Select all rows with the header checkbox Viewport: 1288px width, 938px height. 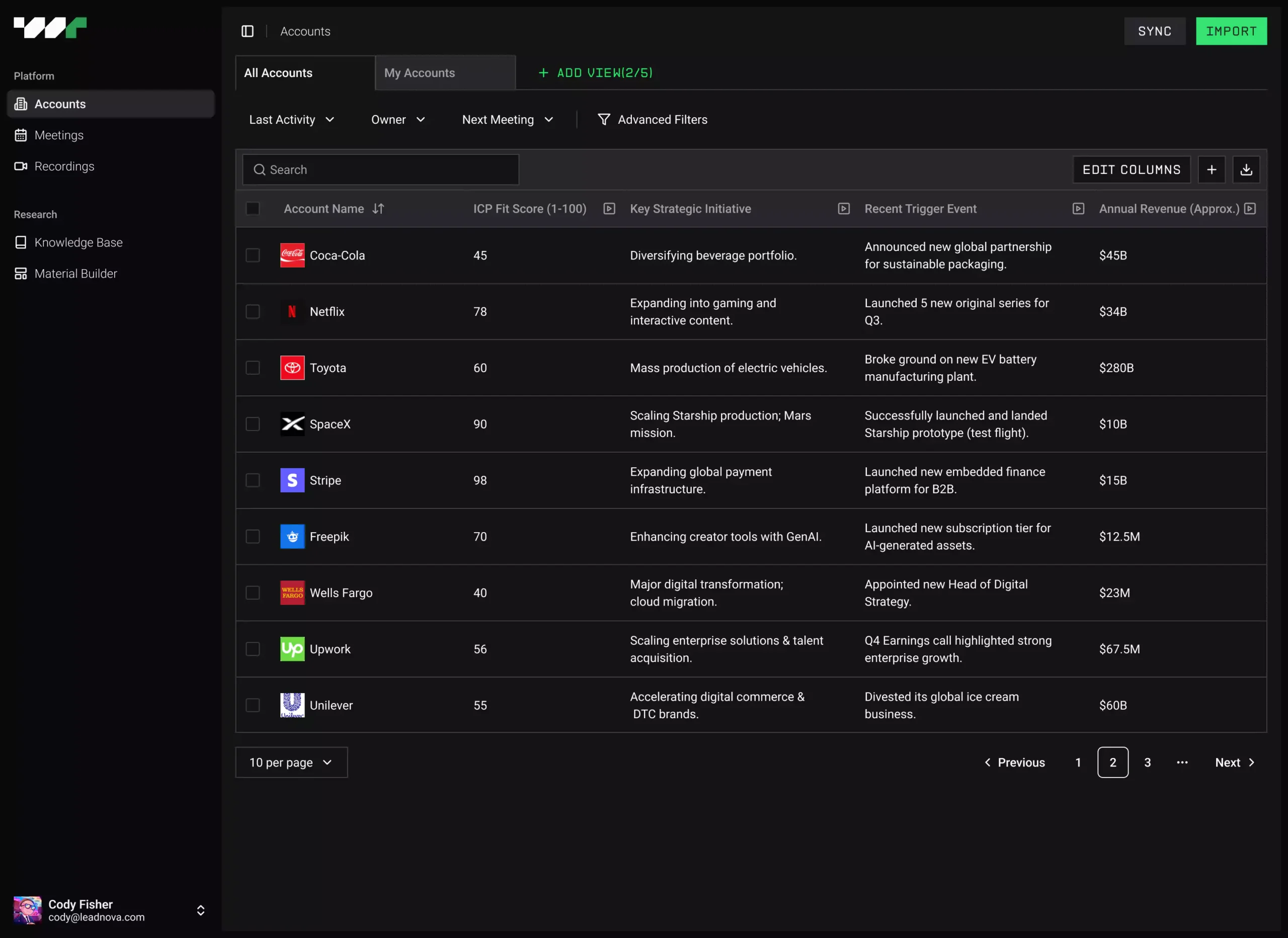click(x=253, y=209)
